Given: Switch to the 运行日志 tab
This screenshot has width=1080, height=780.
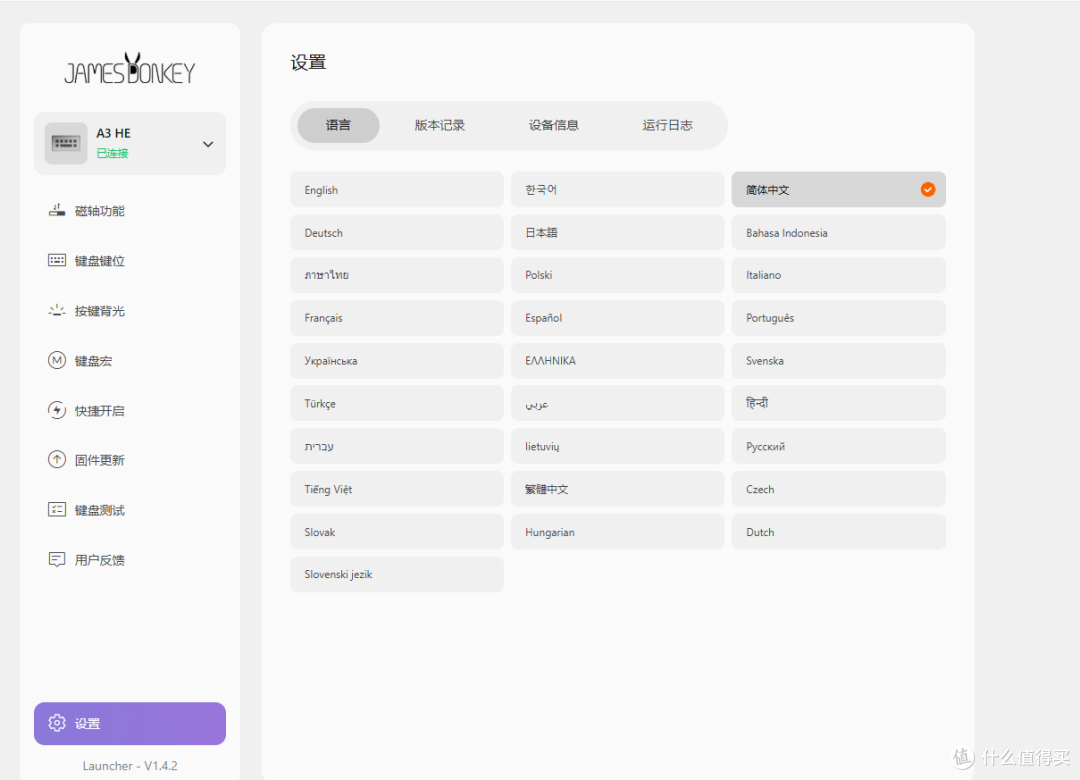Looking at the screenshot, I should tap(667, 125).
